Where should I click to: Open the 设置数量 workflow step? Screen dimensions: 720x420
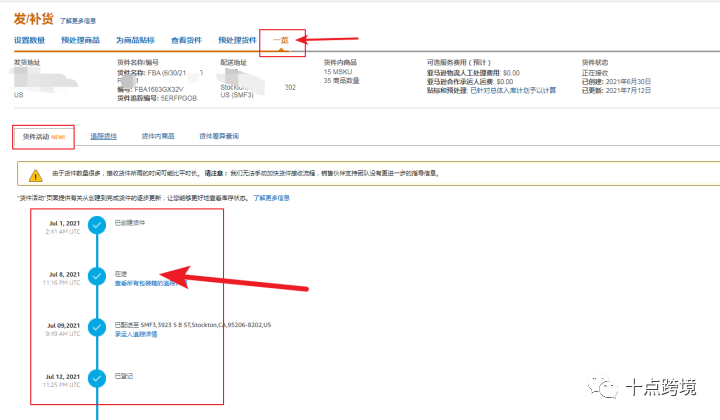pos(29,40)
